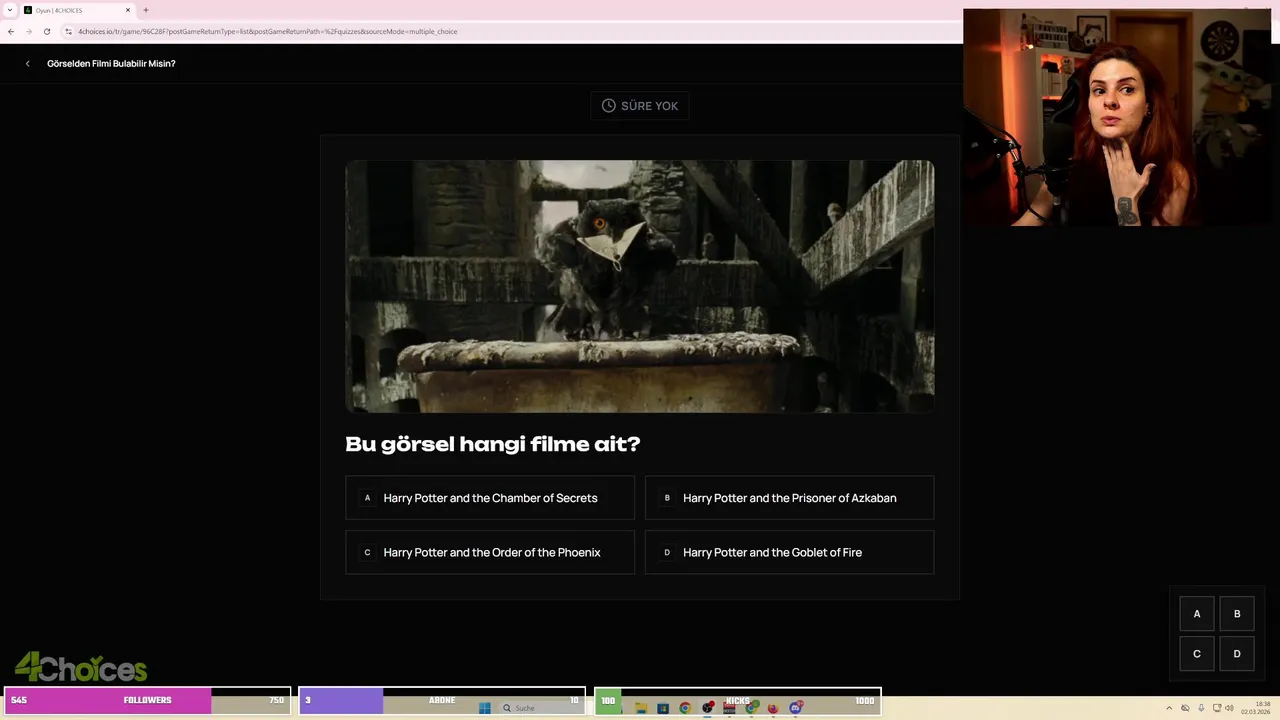Open the volume tray icon
This screenshot has height=720, width=1280.
point(1229,708)
